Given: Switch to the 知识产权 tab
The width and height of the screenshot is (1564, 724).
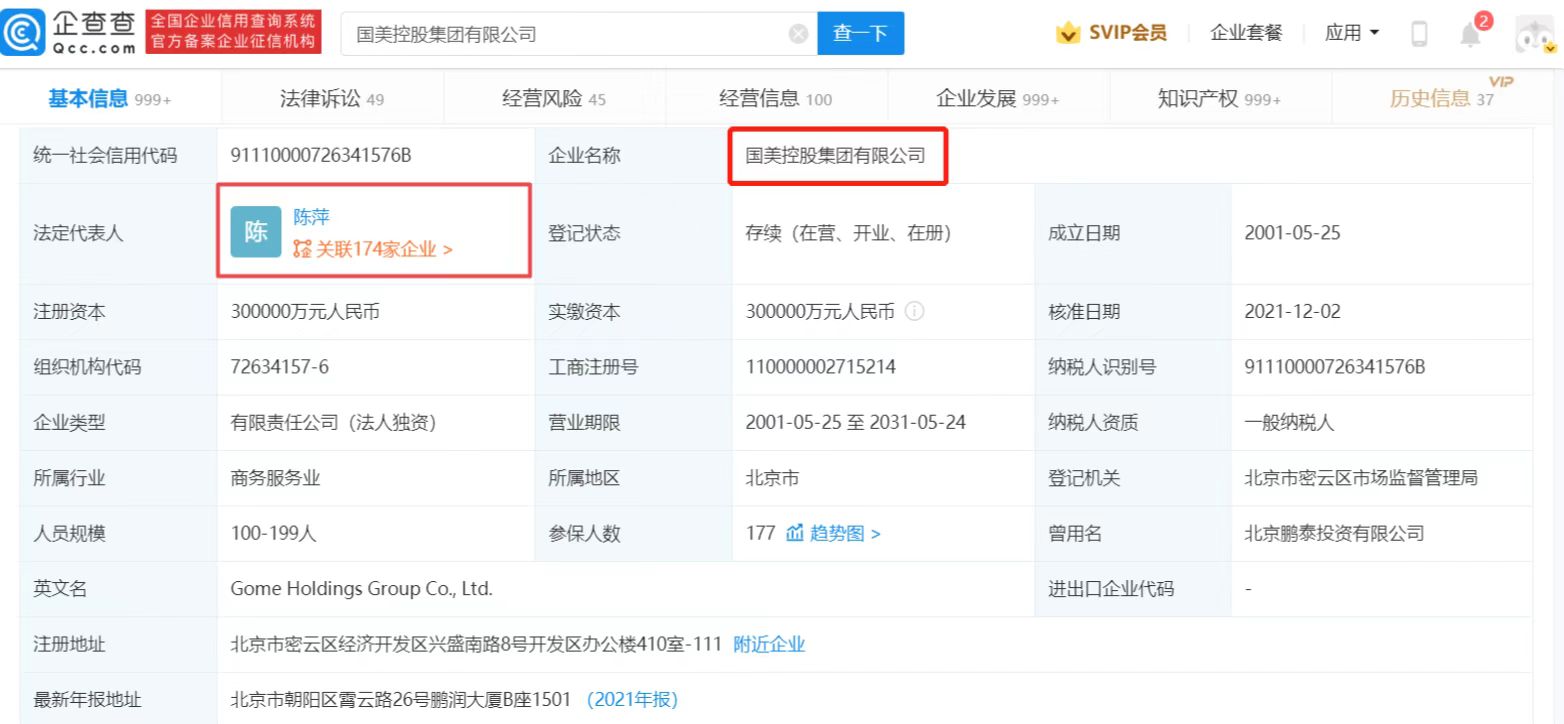Looking at the screenshot, I should [x=1219, y=98].
